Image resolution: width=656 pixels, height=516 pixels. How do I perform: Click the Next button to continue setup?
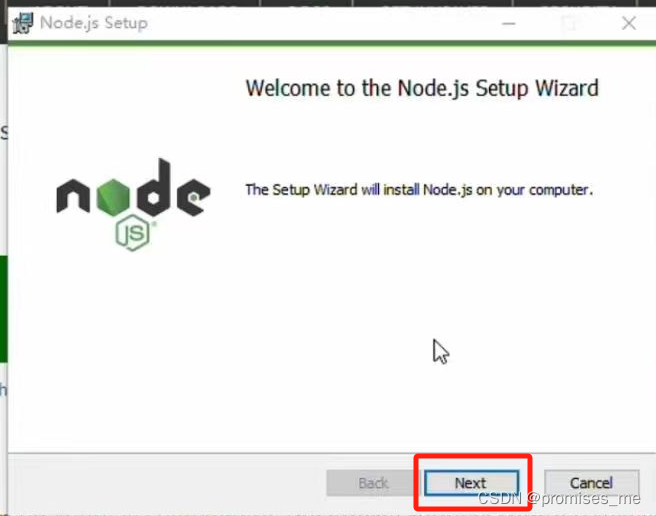pyautogui.click(x=472, y=483)
